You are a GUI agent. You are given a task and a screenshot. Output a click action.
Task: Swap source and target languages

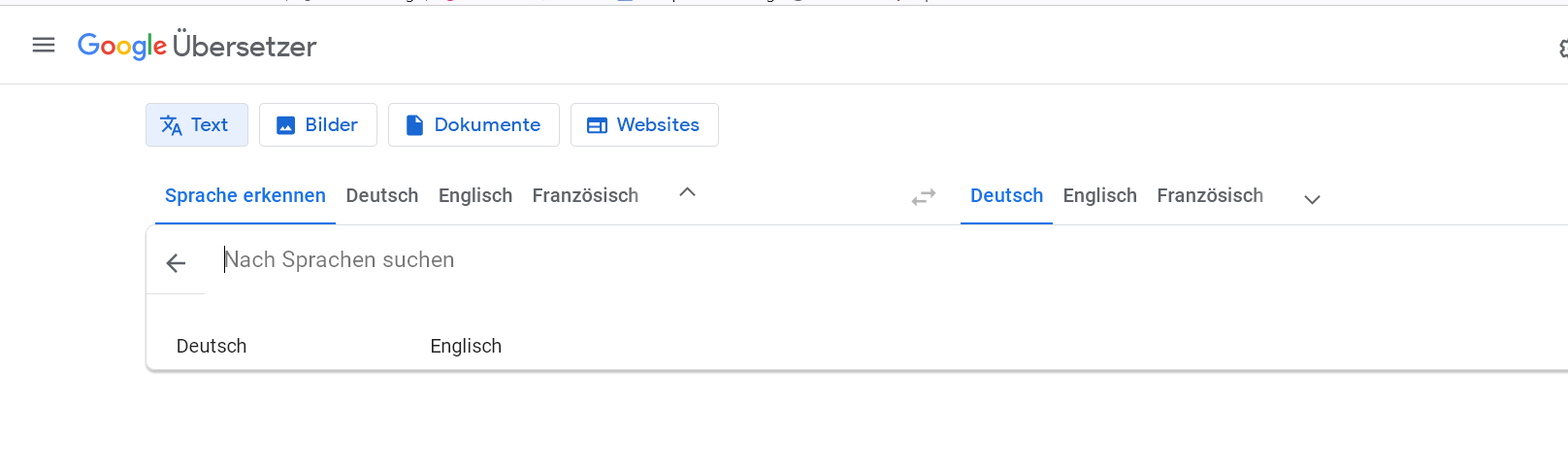pos(924,197)
